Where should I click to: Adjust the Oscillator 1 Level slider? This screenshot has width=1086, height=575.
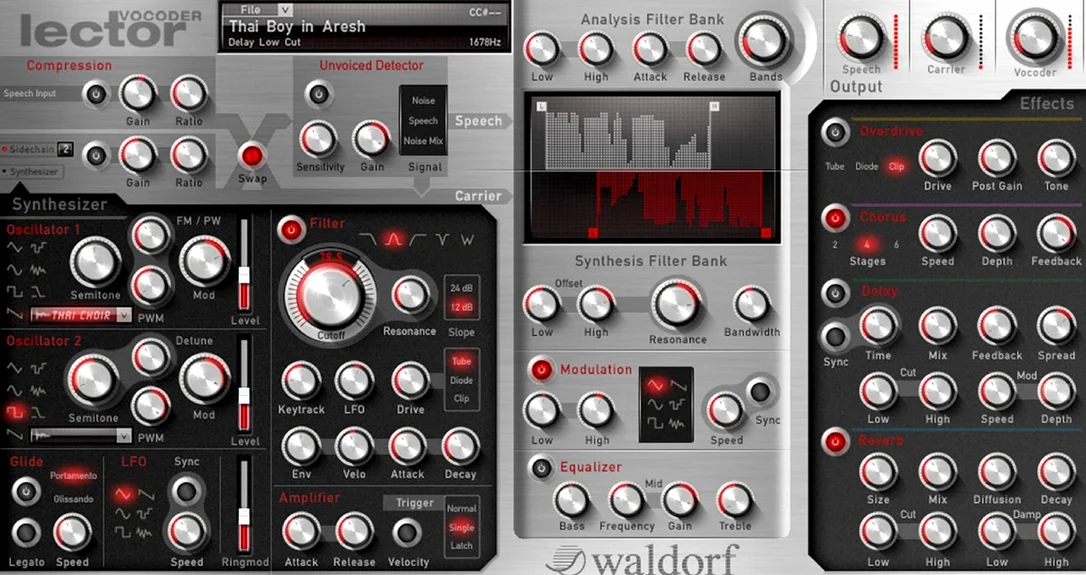(x=244, y=265)
